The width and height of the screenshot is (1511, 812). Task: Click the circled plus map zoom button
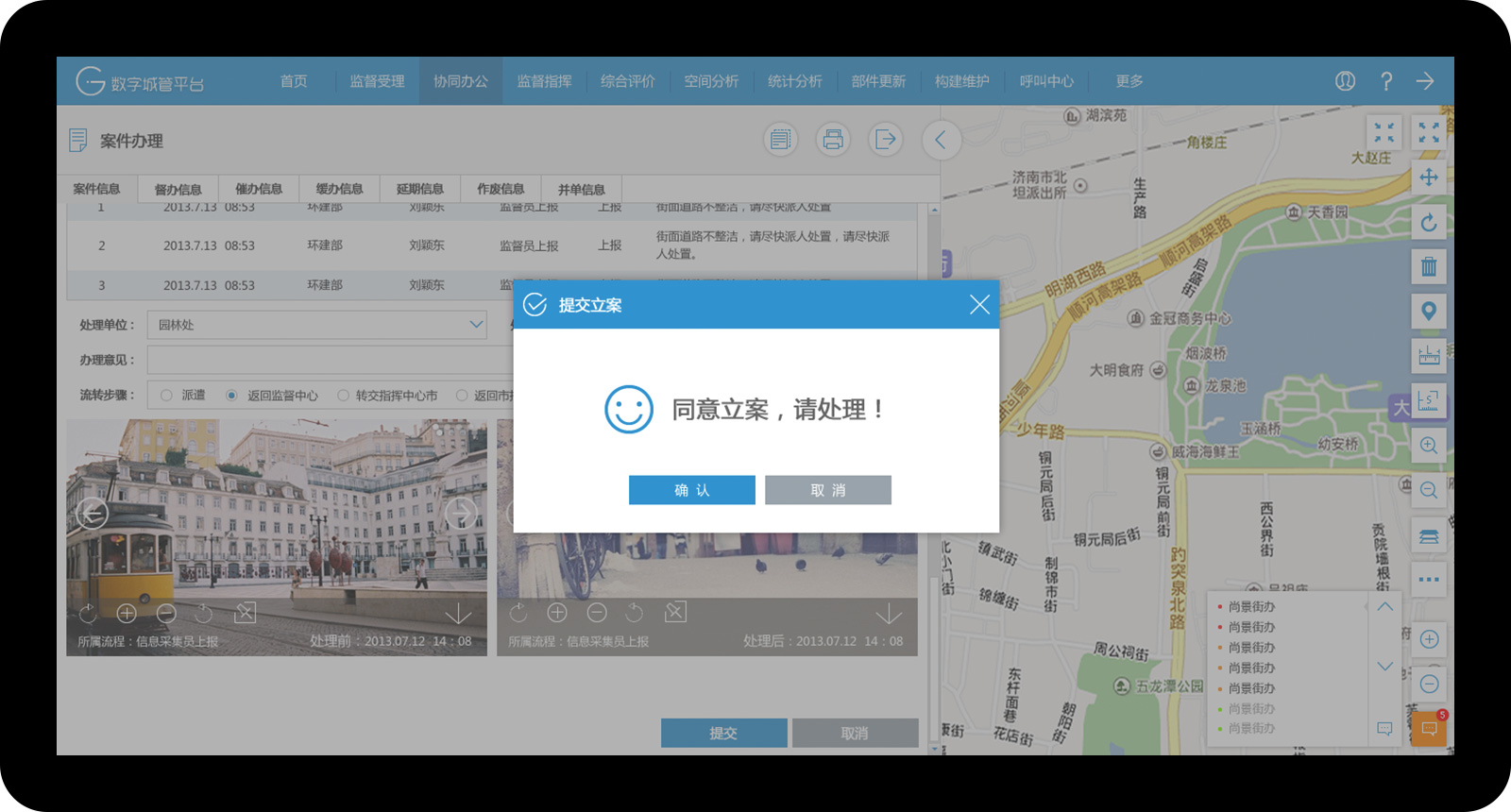tap(1430, 639)
